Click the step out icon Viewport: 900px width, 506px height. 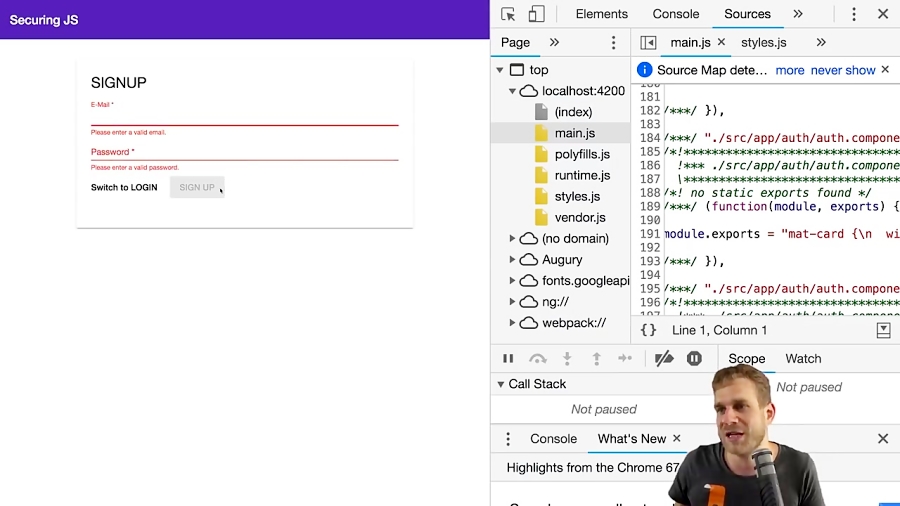click(596, 359)
